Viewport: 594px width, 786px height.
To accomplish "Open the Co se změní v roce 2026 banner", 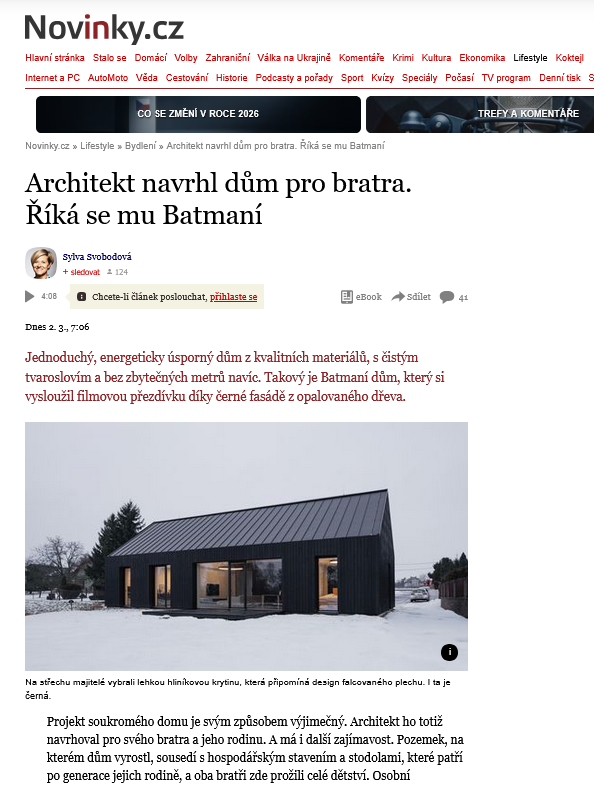I will tap(198, 114).
